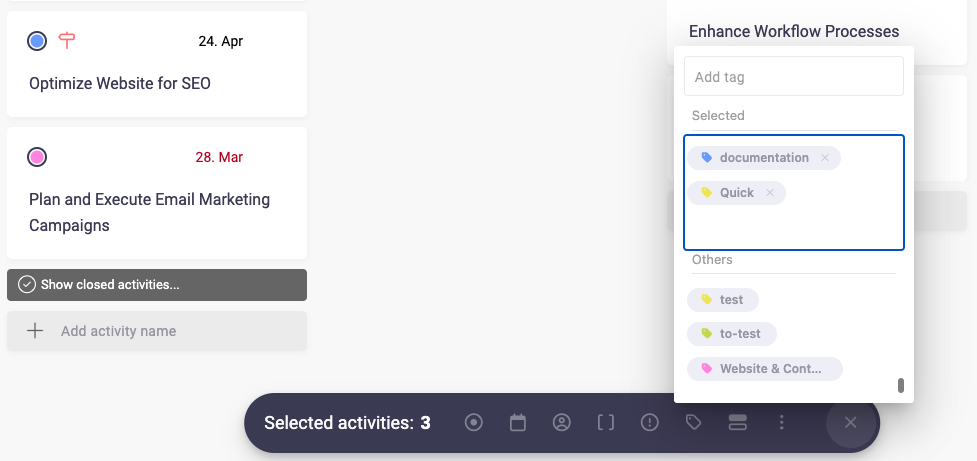Click the red milestone icon on SEO card
Image resolution: width=977 pixels, height=461 pixels.
[x=67, y=41]
